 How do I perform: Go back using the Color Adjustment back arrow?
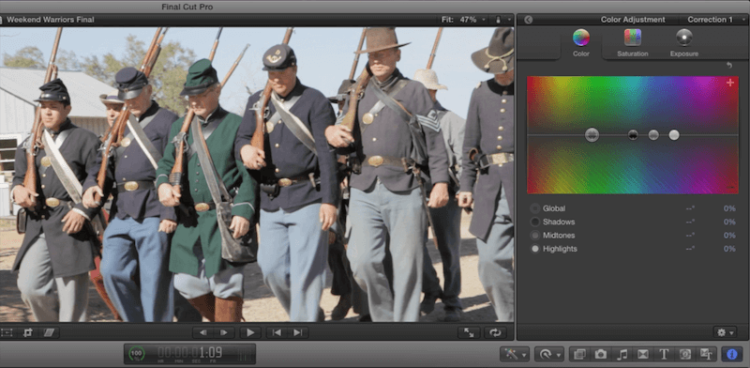[528, 20]
